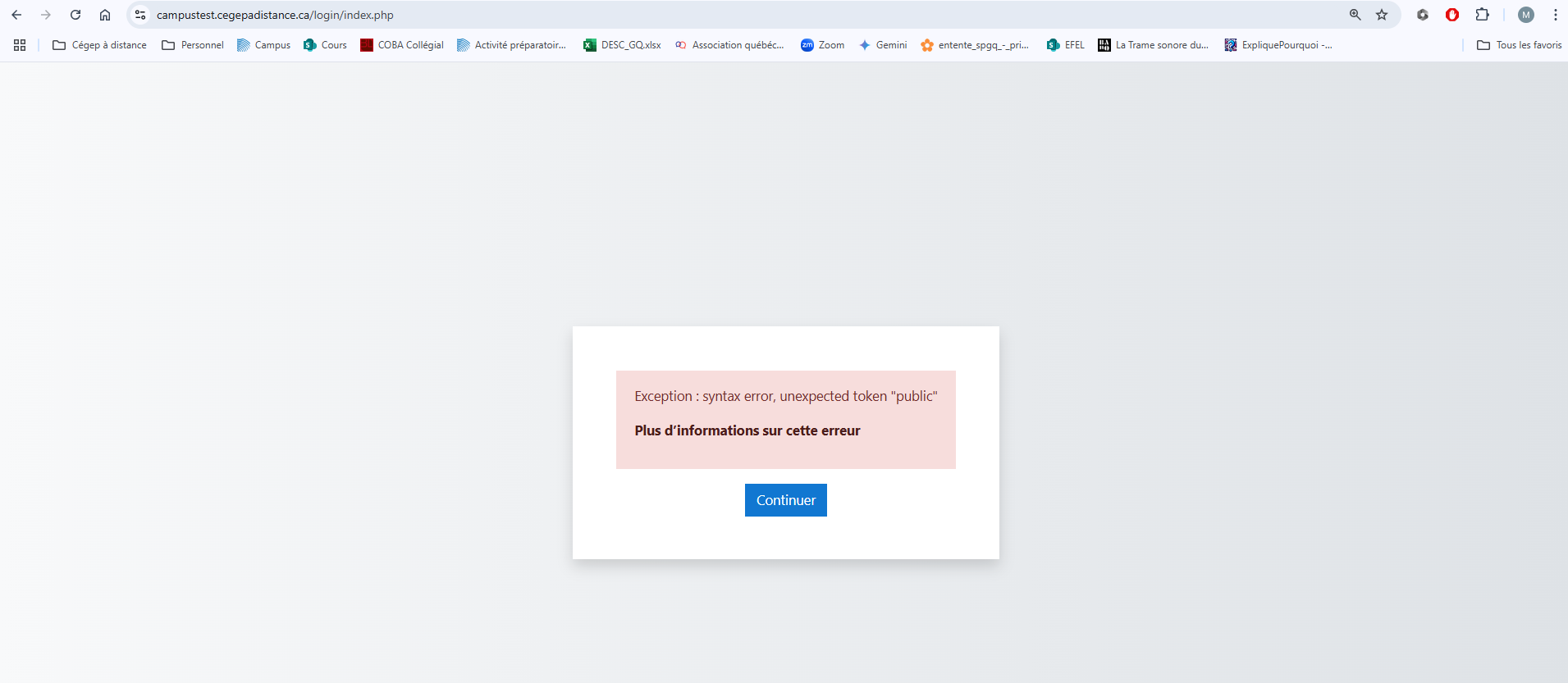Expand the Cégep à distance bookmark folder
1568x683 pixels.
99,45
